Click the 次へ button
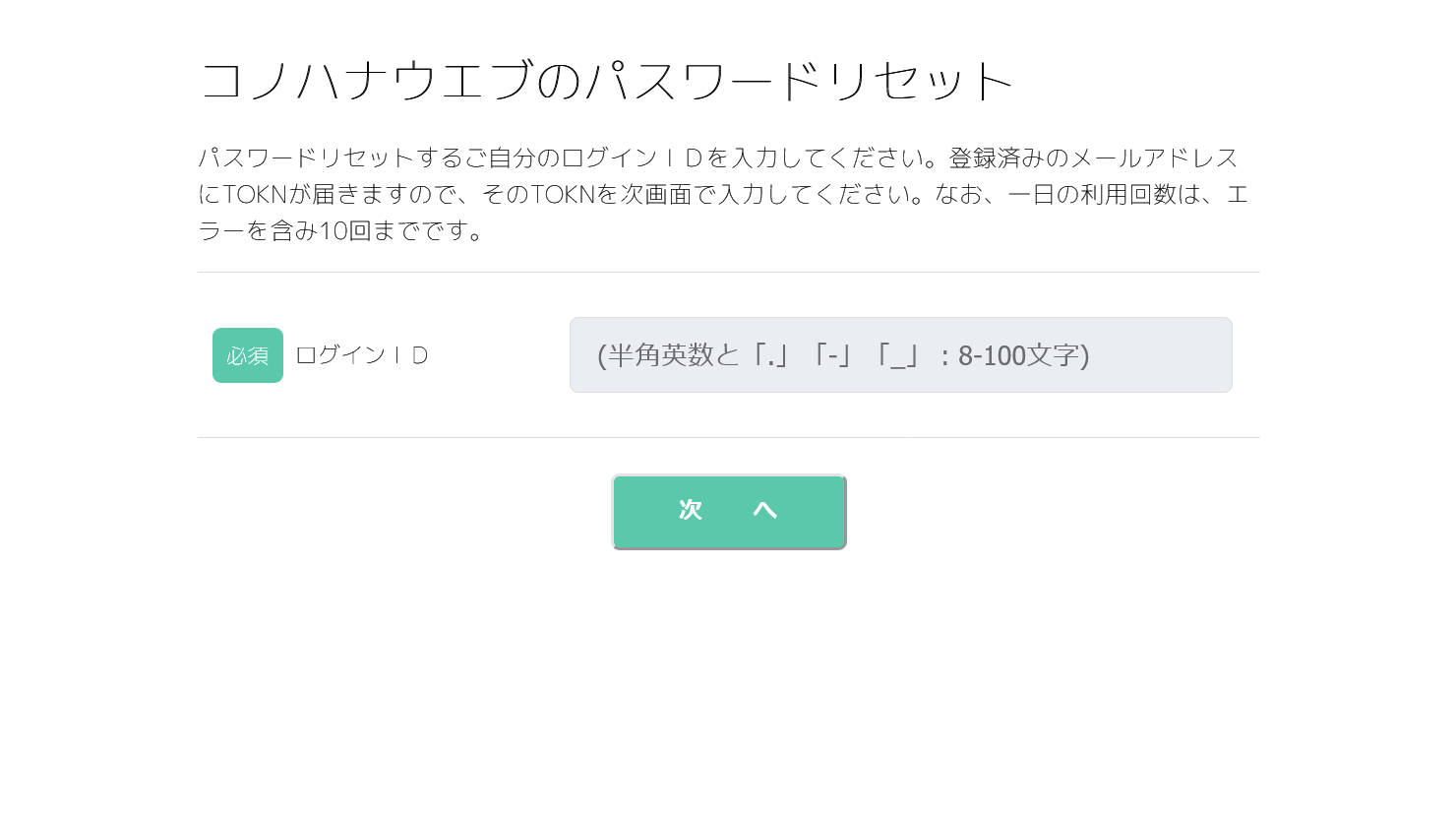The width and height of the screenshot is (1456, 819). coord(728,511)
